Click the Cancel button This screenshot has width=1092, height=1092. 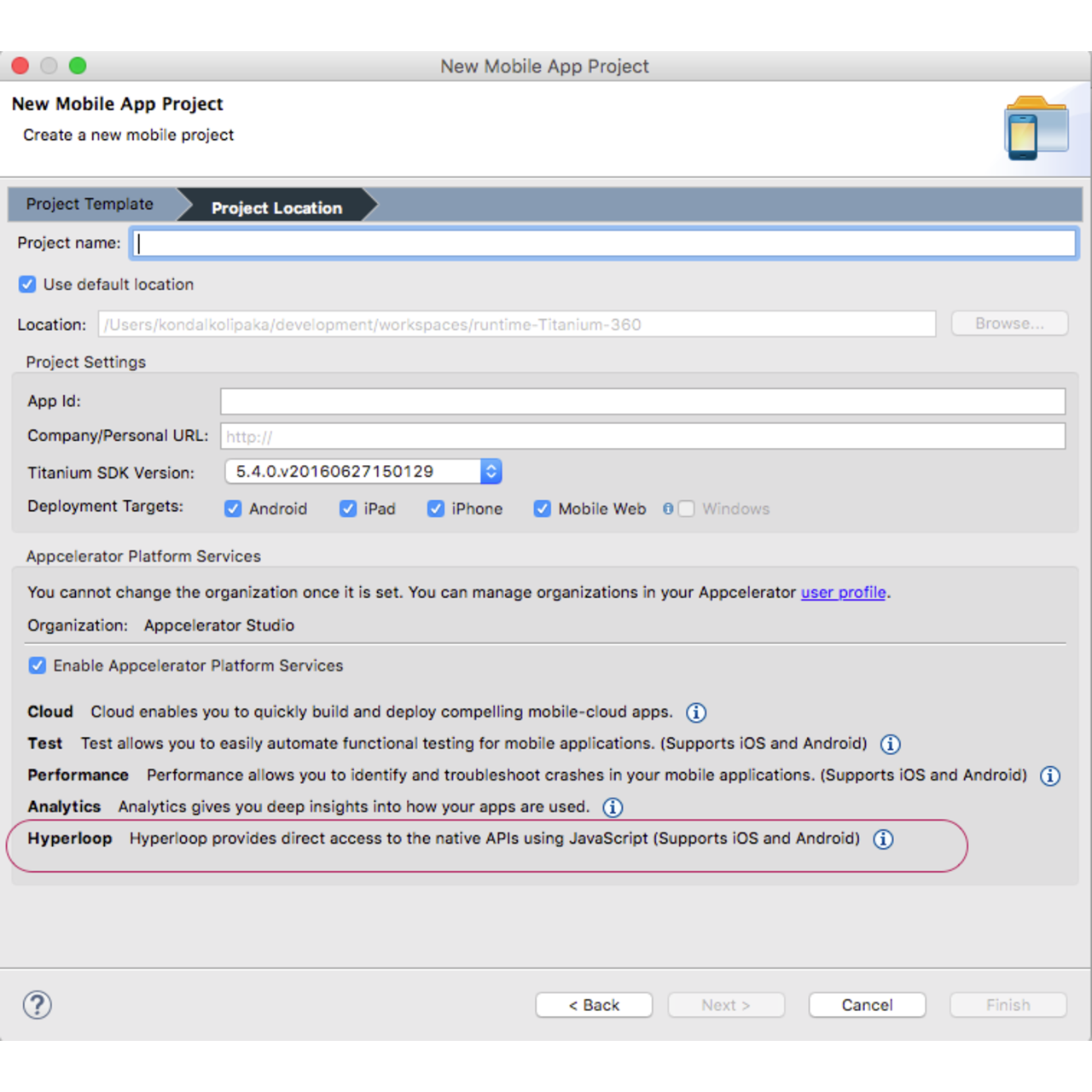[867, 1004]
